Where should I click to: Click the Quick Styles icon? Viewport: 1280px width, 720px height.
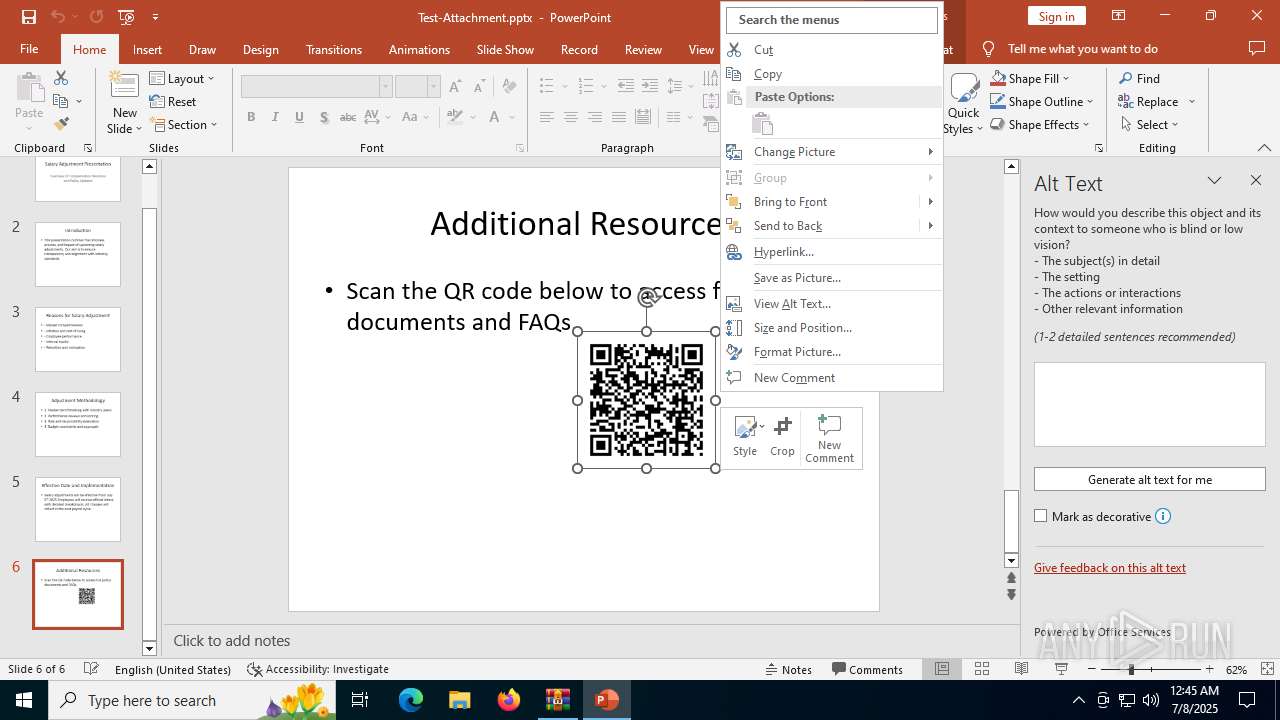click(963, 104)
